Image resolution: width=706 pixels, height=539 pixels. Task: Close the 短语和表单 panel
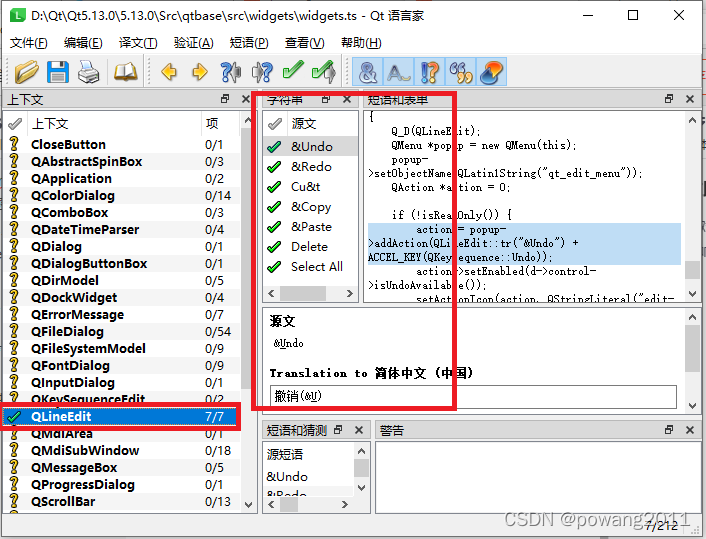690,99
